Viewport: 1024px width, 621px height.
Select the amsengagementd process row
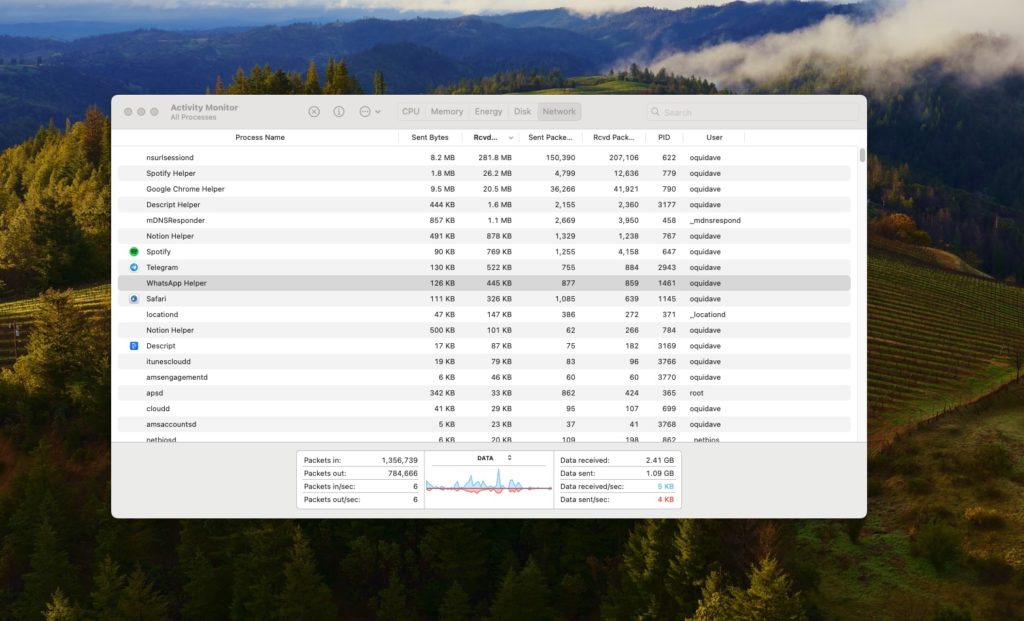pos(484,377)
